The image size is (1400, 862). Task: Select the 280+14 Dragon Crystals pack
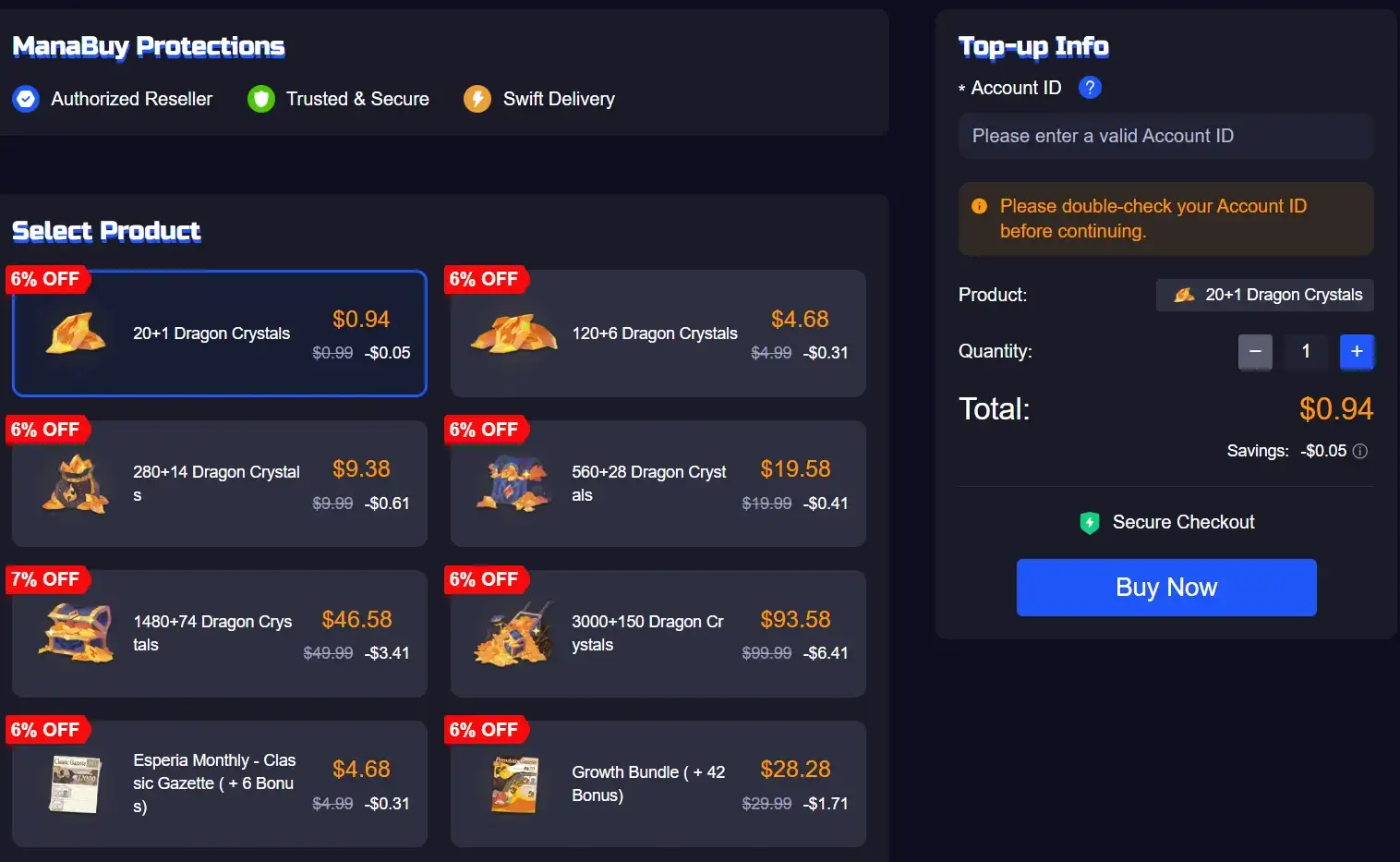tap(220, 484)
